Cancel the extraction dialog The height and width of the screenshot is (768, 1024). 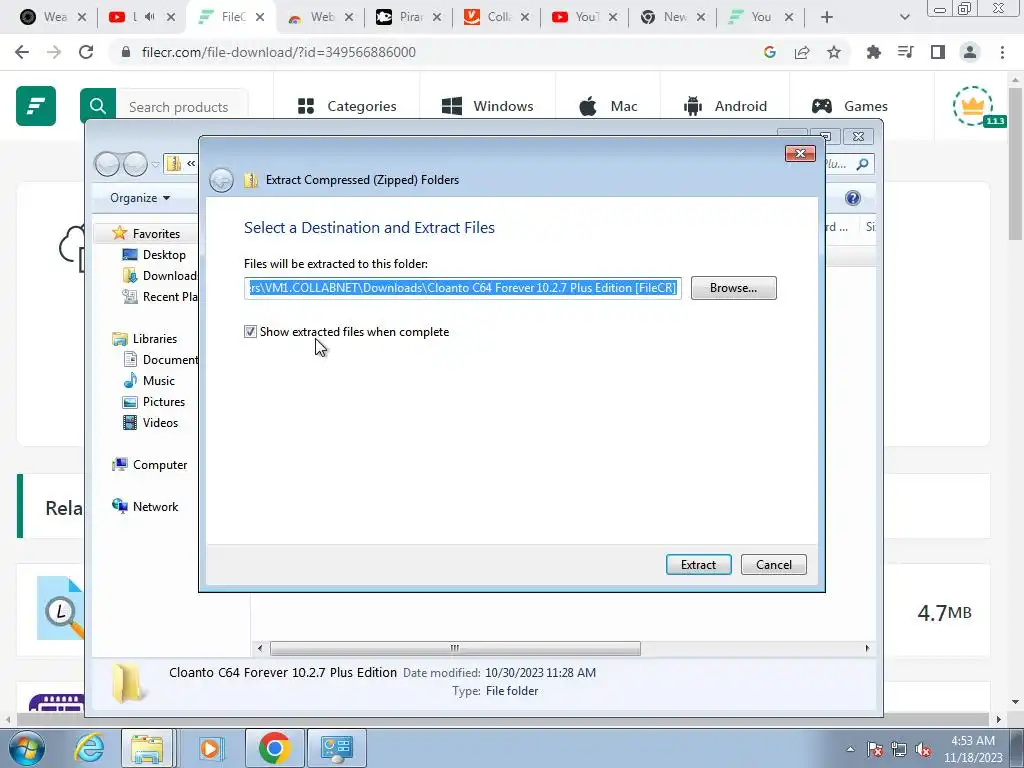(x=773, y=565)
